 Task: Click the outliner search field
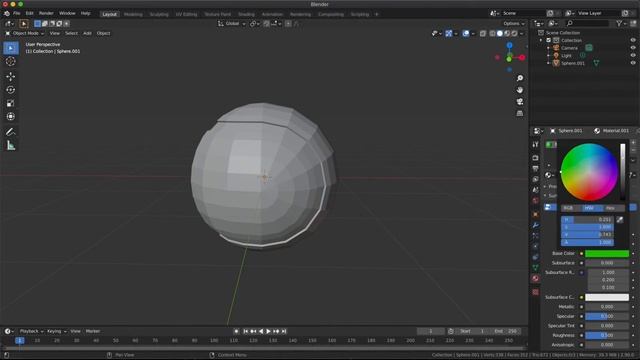tap(588, 24)
